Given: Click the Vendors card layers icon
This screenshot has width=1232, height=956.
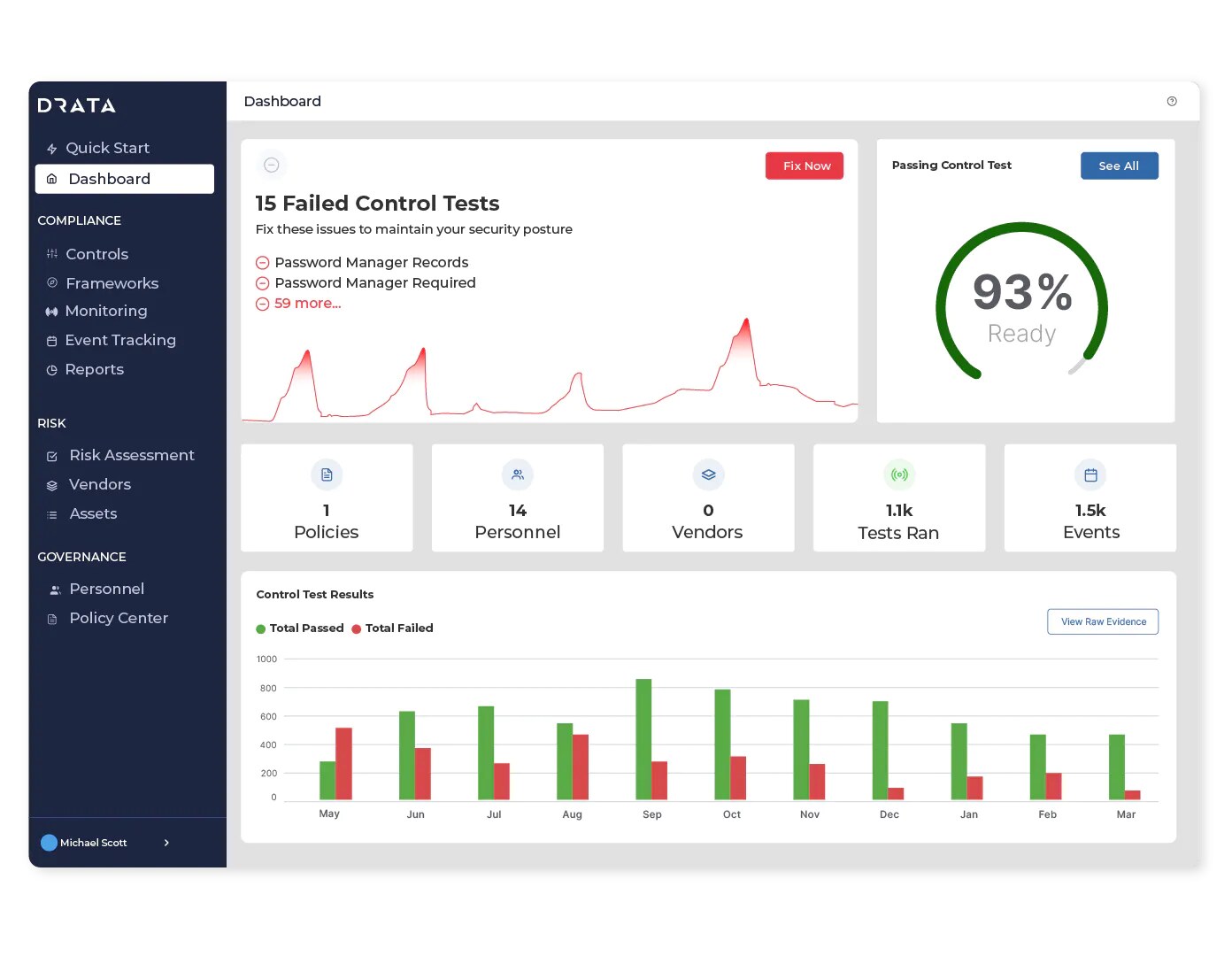Looking at the screenshot, I should pos(708,474).
